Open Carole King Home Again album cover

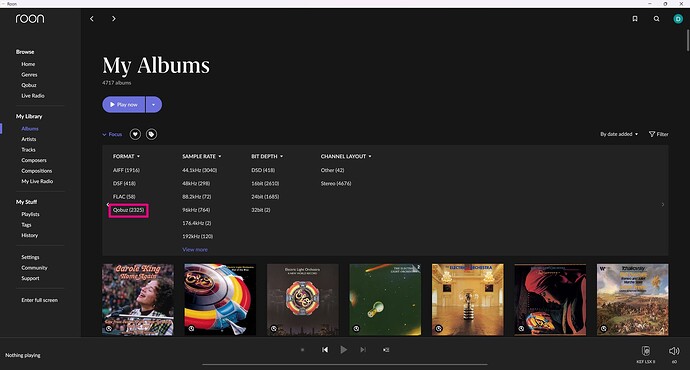pyautogui.click(x=138, y=300)
